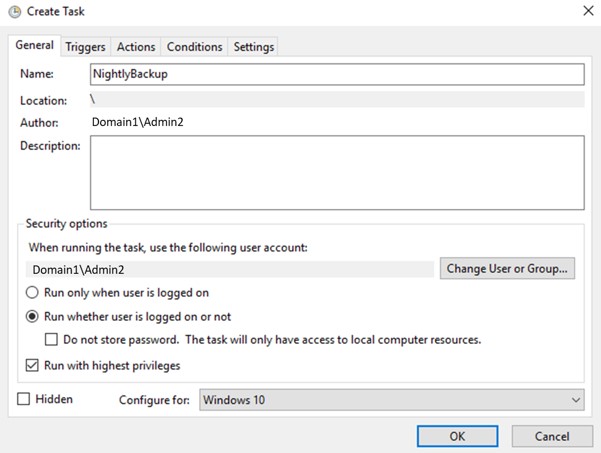Enable Do not store password checkbox
This screenshot has width=601, height=453.
(x=51, y=340)
